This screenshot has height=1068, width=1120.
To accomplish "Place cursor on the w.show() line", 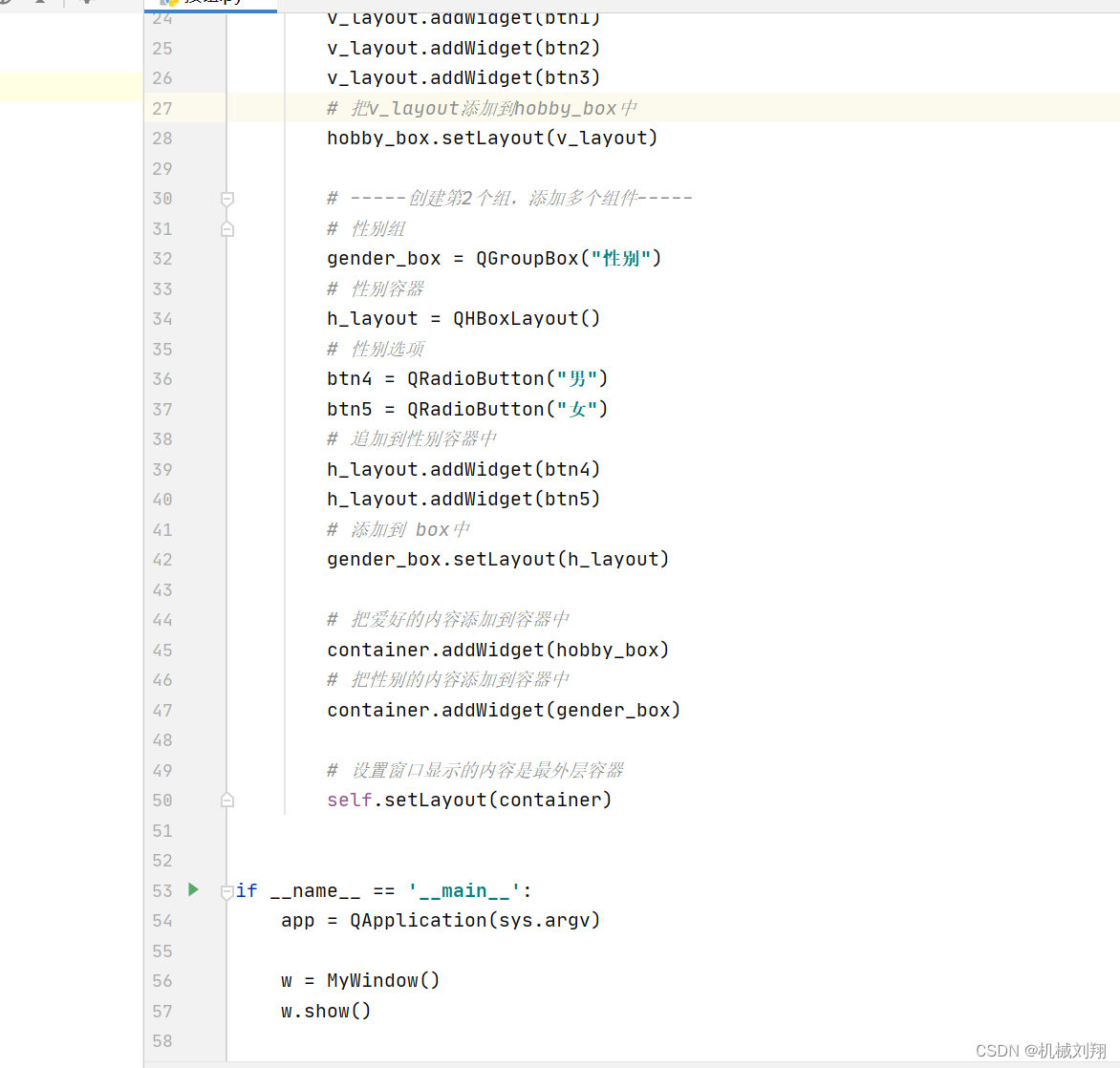I will pyautogui.click(x=325, y=1010).
